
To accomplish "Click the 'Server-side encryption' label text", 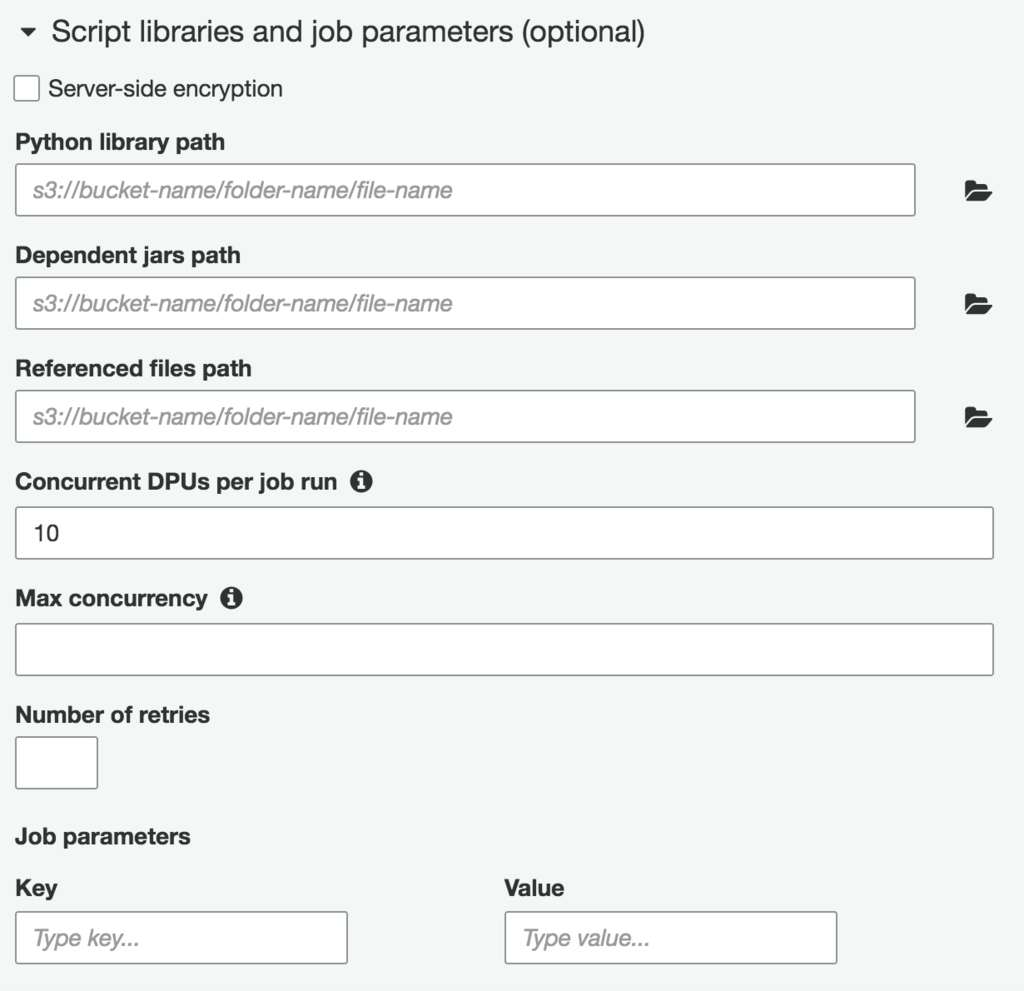I will pos(165,89).
